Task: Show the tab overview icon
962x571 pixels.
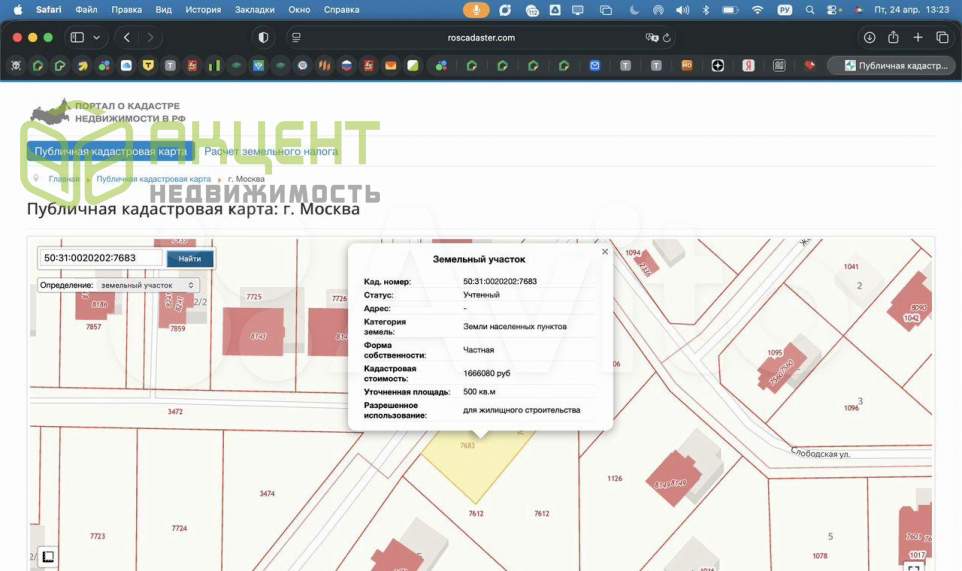Action: click(x=942, y=37)
